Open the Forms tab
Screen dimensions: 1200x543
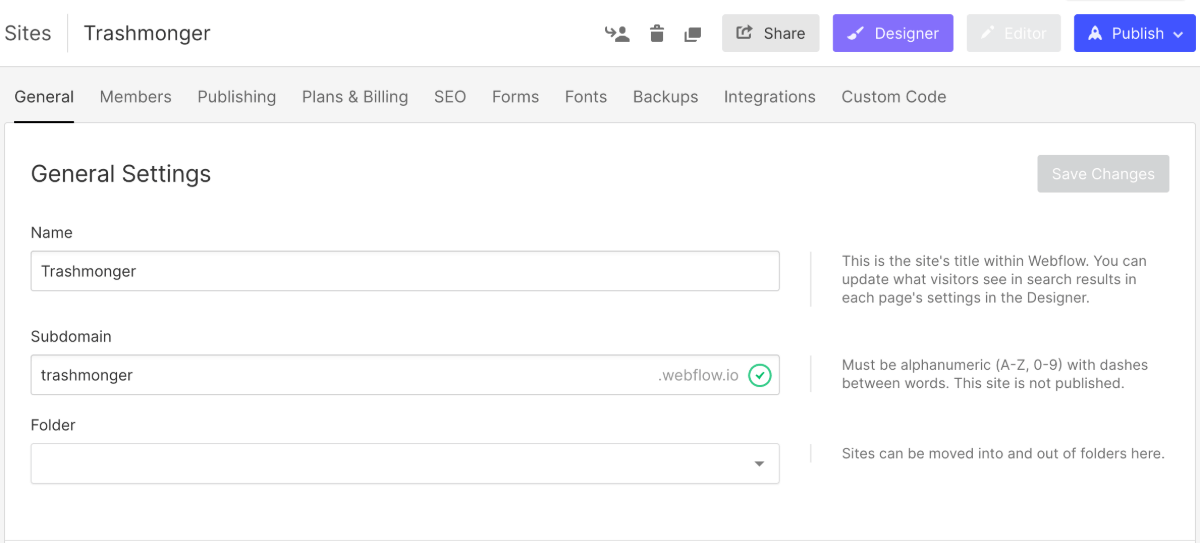tap(515, 97)
